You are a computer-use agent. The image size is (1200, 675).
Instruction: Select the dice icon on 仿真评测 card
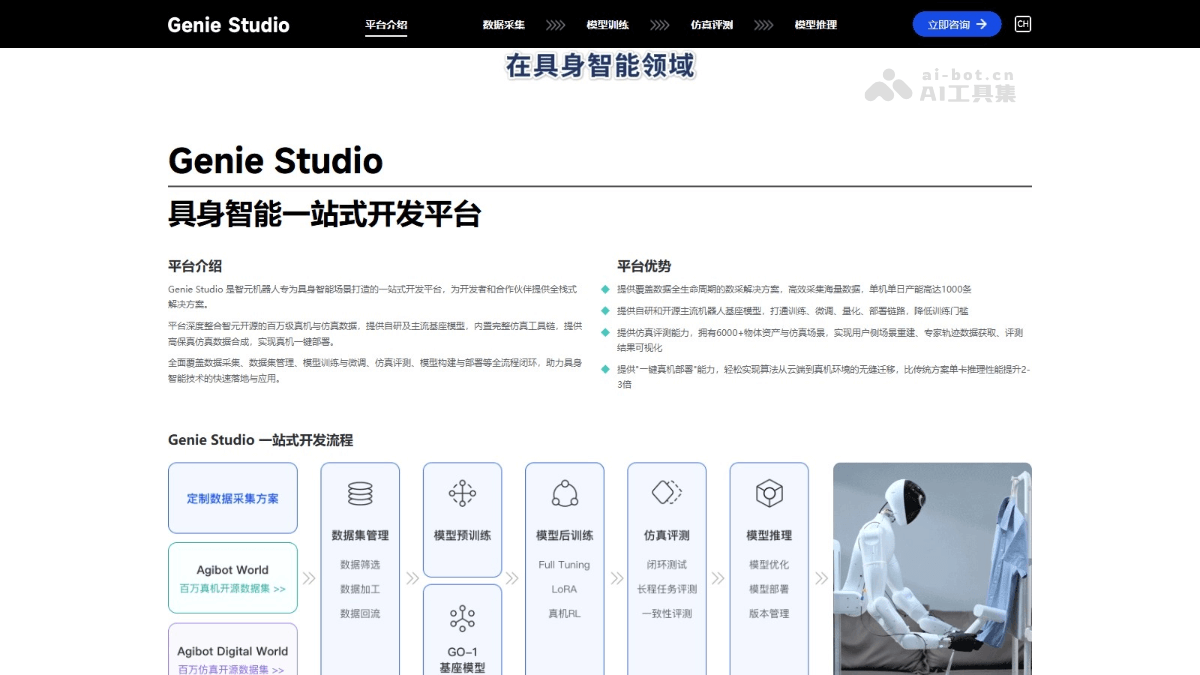tap(666, 493)
